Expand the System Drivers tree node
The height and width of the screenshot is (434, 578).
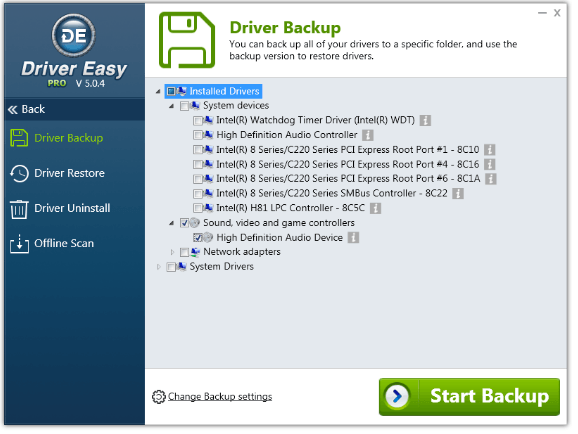coord(159,267)
